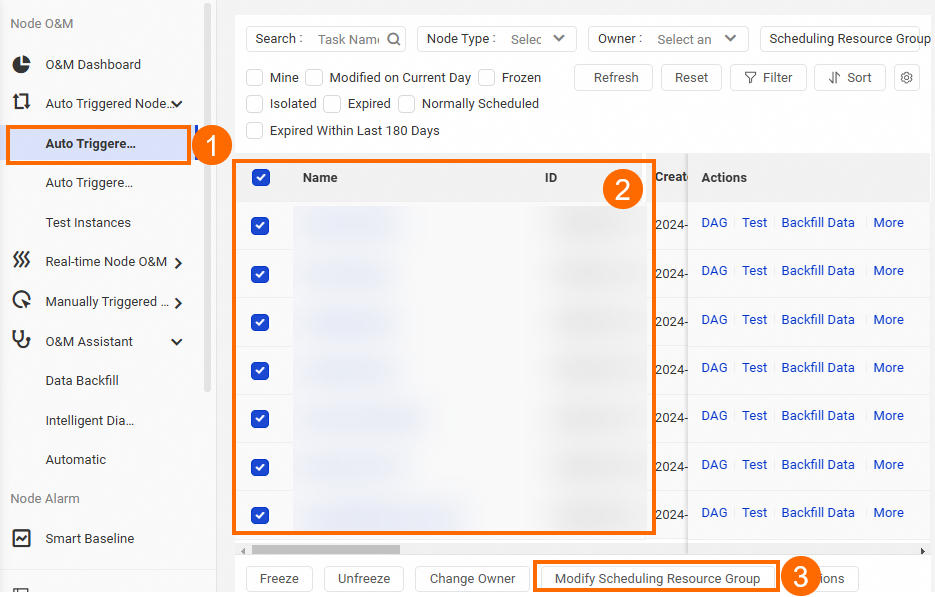Open Data Backfill in sidebar
The image size is (935, 597).
coord(82,381)
